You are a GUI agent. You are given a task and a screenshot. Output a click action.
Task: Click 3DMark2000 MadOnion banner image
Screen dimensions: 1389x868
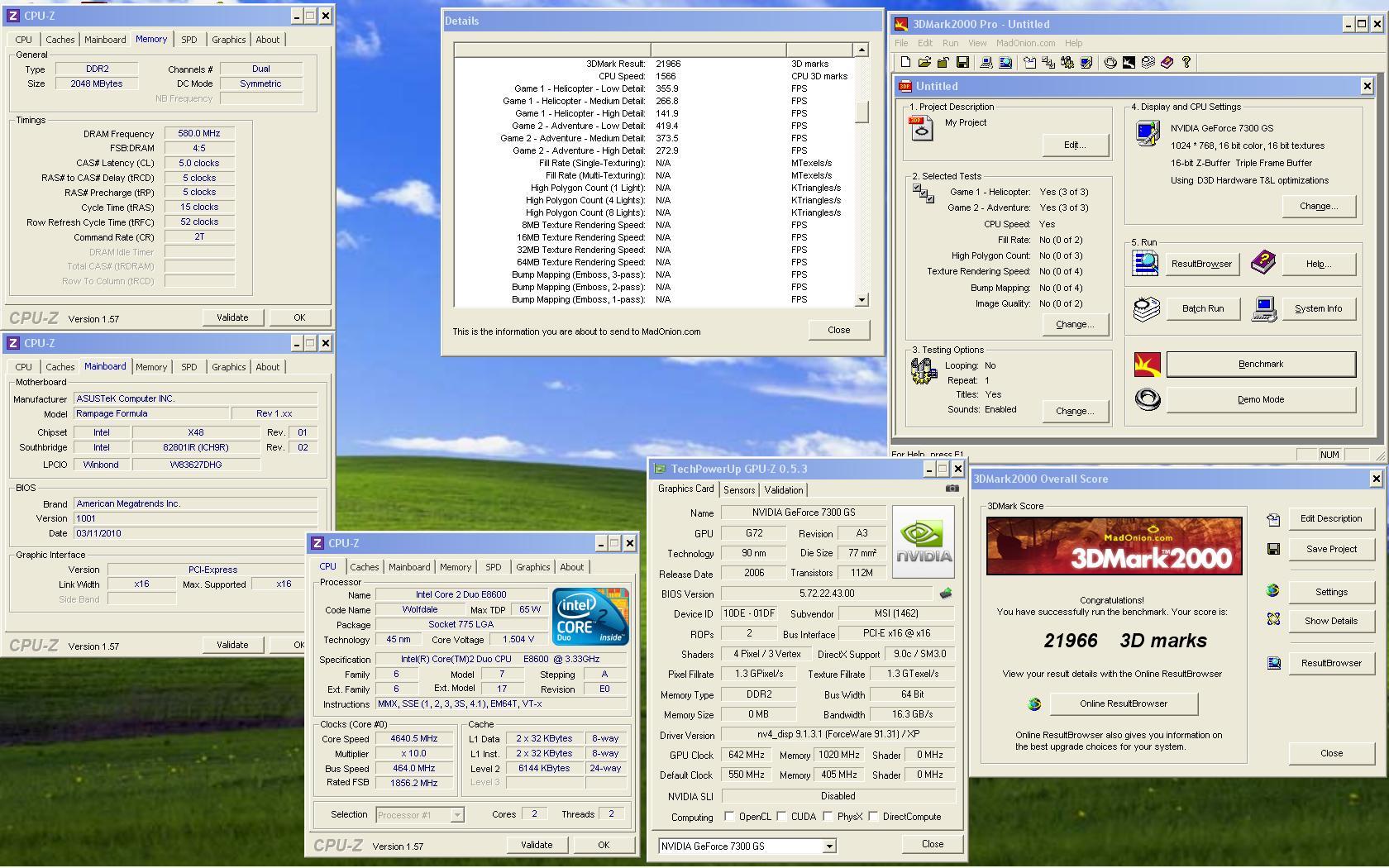1114,546
